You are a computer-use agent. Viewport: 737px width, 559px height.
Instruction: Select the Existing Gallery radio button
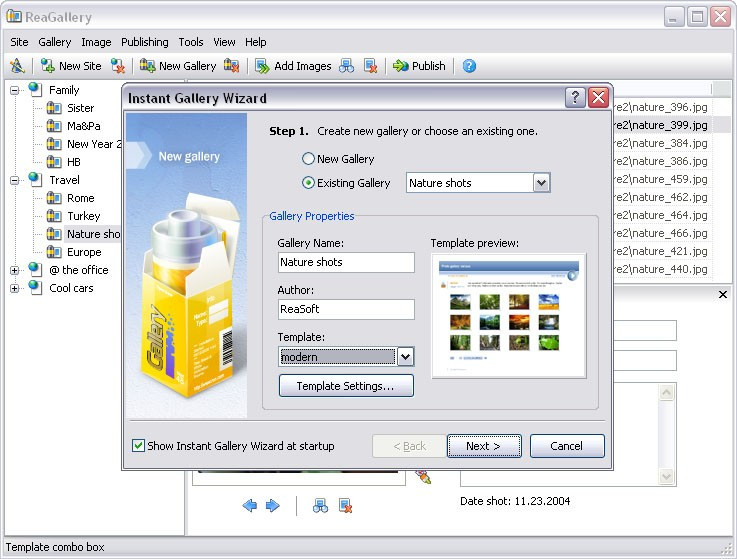[x=308, y=183]
